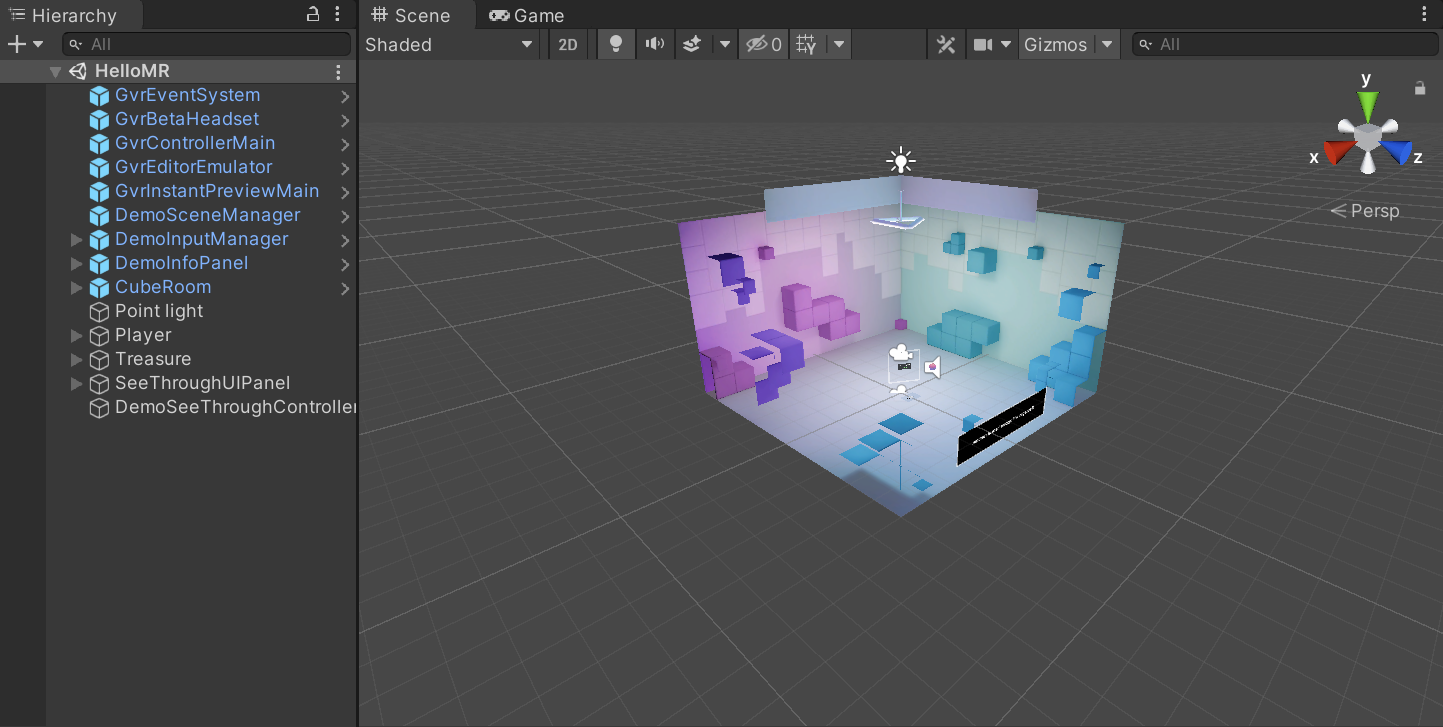This screenshot has width=1443, height=727.
Task: Click the DemoInputManager prefab cube icon
Action: 99,240
